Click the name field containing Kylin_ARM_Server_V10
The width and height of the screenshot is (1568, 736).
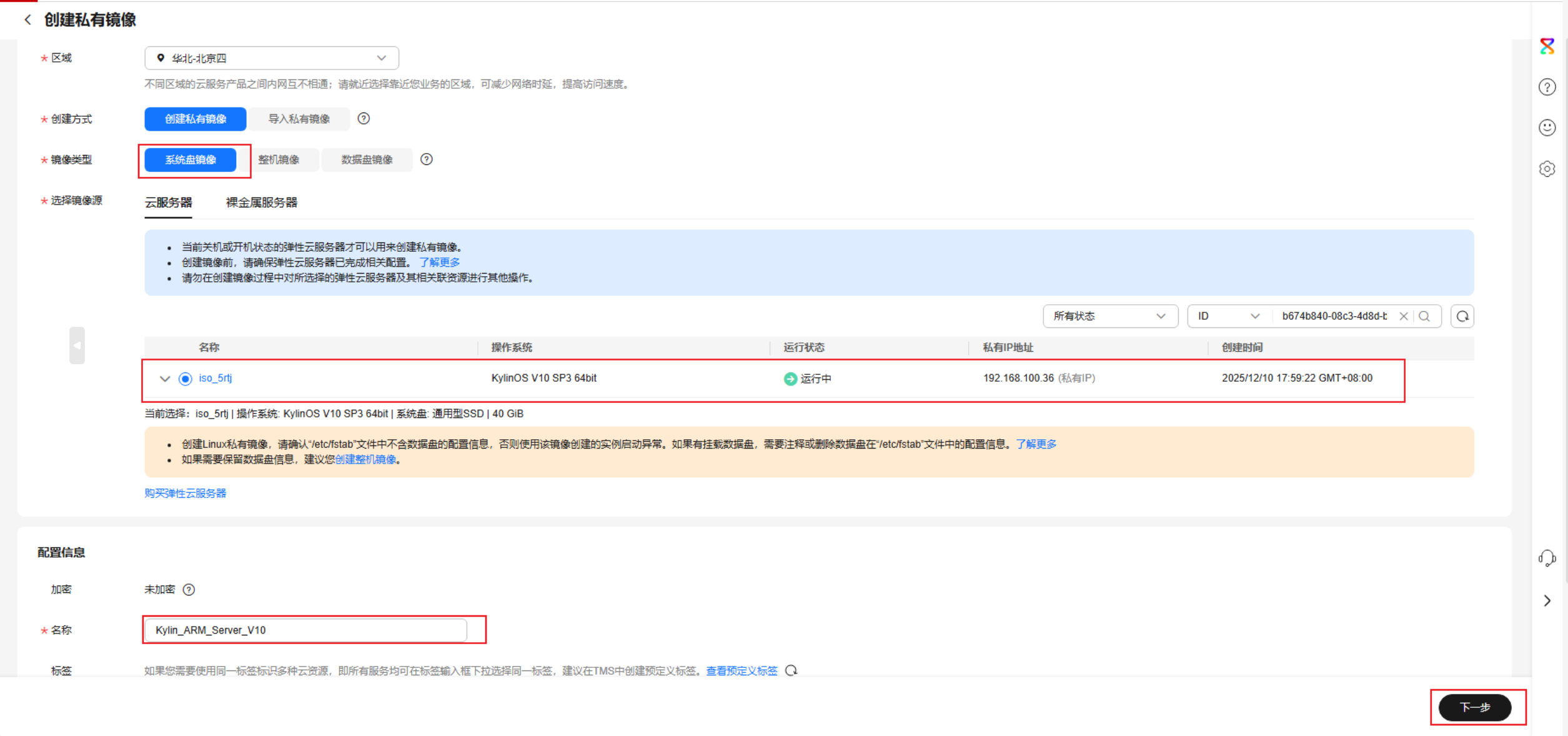tap(306, 630)
